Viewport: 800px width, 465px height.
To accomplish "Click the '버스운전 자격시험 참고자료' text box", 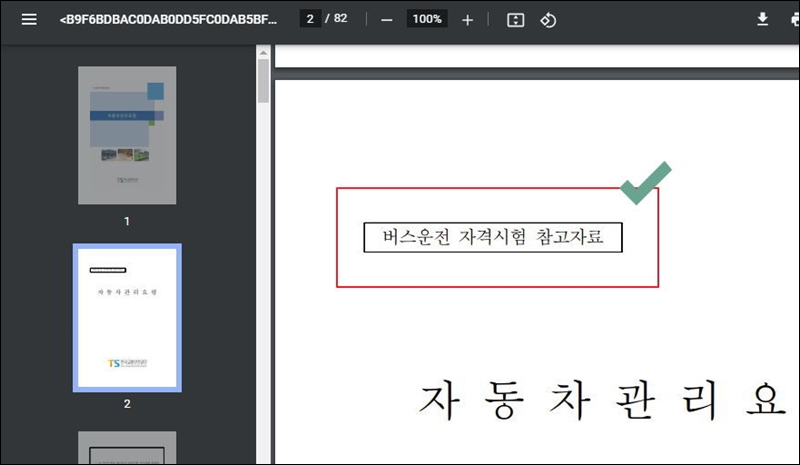I will 493,237.
